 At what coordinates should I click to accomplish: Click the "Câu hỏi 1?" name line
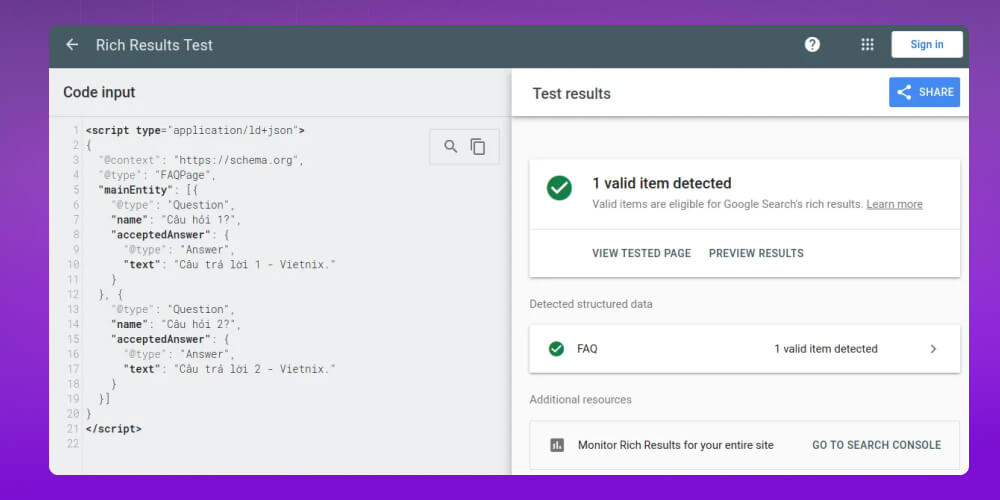pos(175,219)
